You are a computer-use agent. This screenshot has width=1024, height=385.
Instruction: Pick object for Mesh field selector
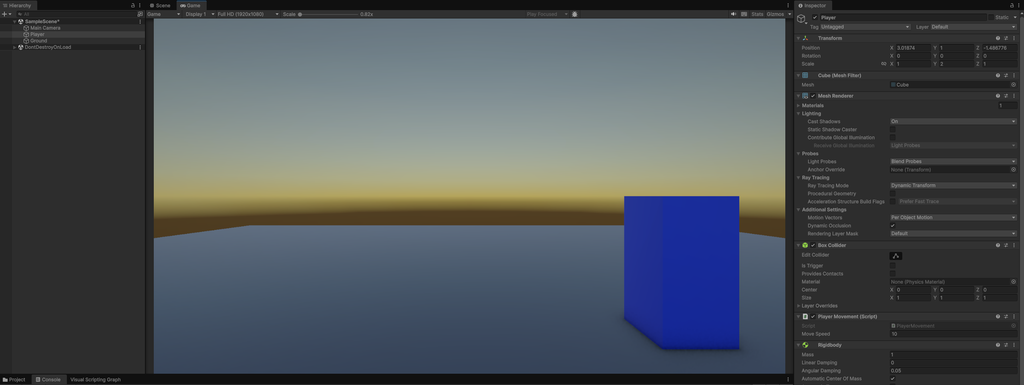1014,85
